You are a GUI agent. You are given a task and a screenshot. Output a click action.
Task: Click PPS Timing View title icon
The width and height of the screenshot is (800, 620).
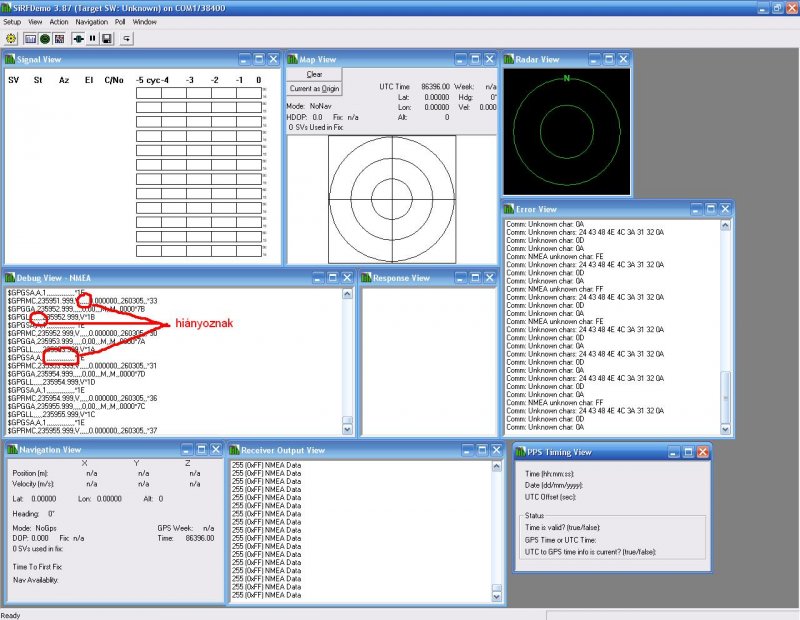pyautogui.click(x=520, y=452)
